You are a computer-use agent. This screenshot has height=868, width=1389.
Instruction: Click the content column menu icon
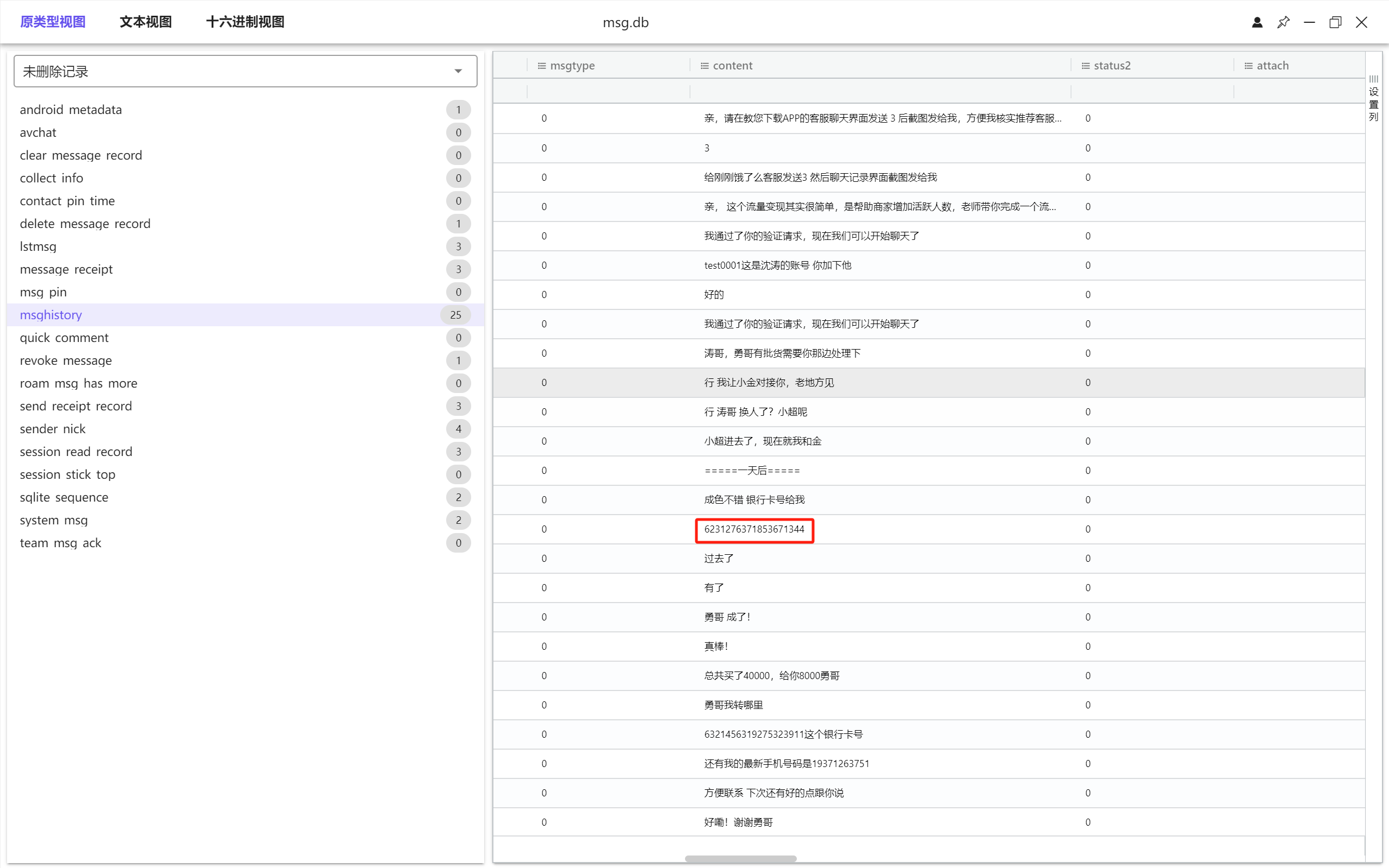coord(704,66)
